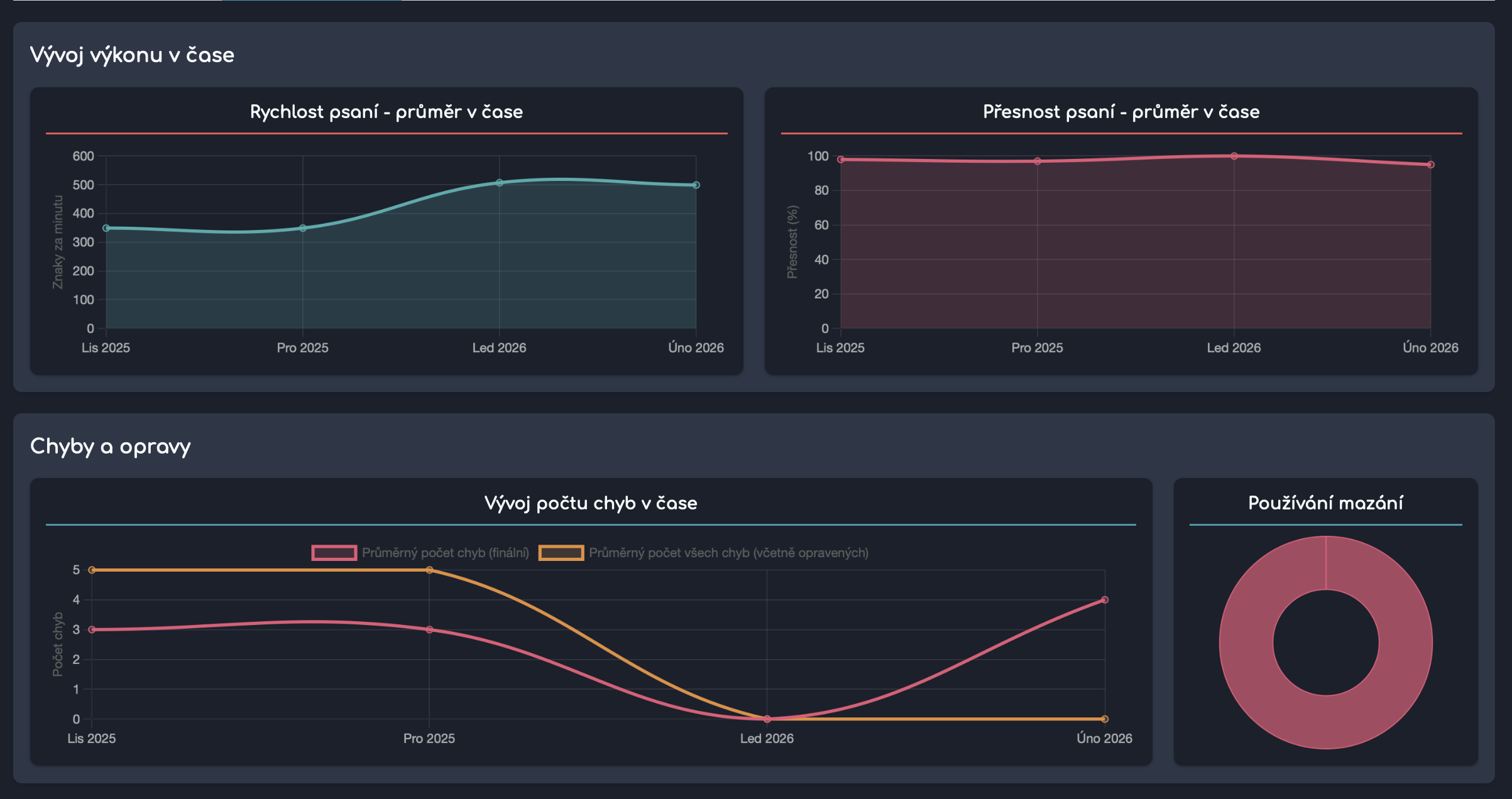Click the 'Vývoj počtu chyb v čase' chart title
The image size is (1512, 799).
[591, 503]
